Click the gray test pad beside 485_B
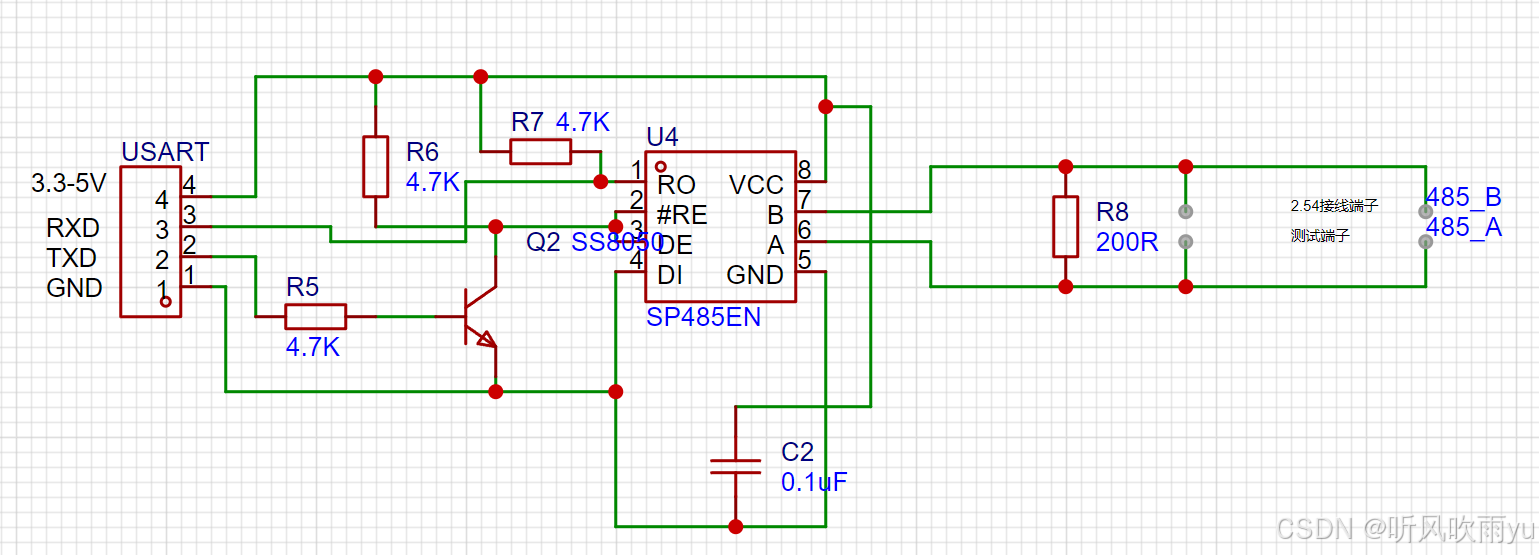The height and width of the screenshot is (555, 1539). [x=1427, y=212]
